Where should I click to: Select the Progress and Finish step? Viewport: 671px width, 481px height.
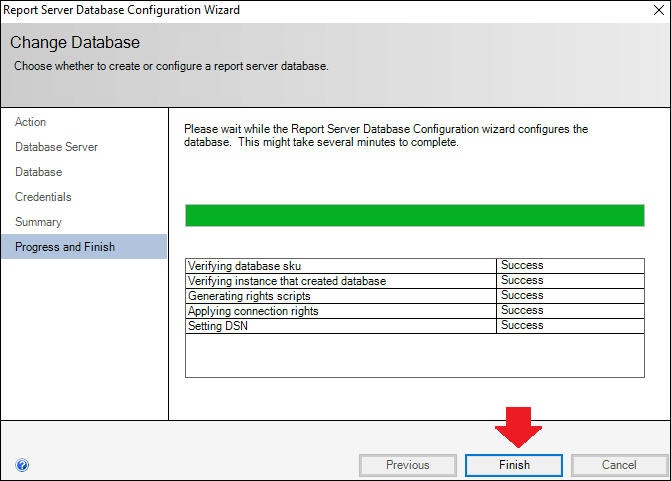tap(84, 246)
